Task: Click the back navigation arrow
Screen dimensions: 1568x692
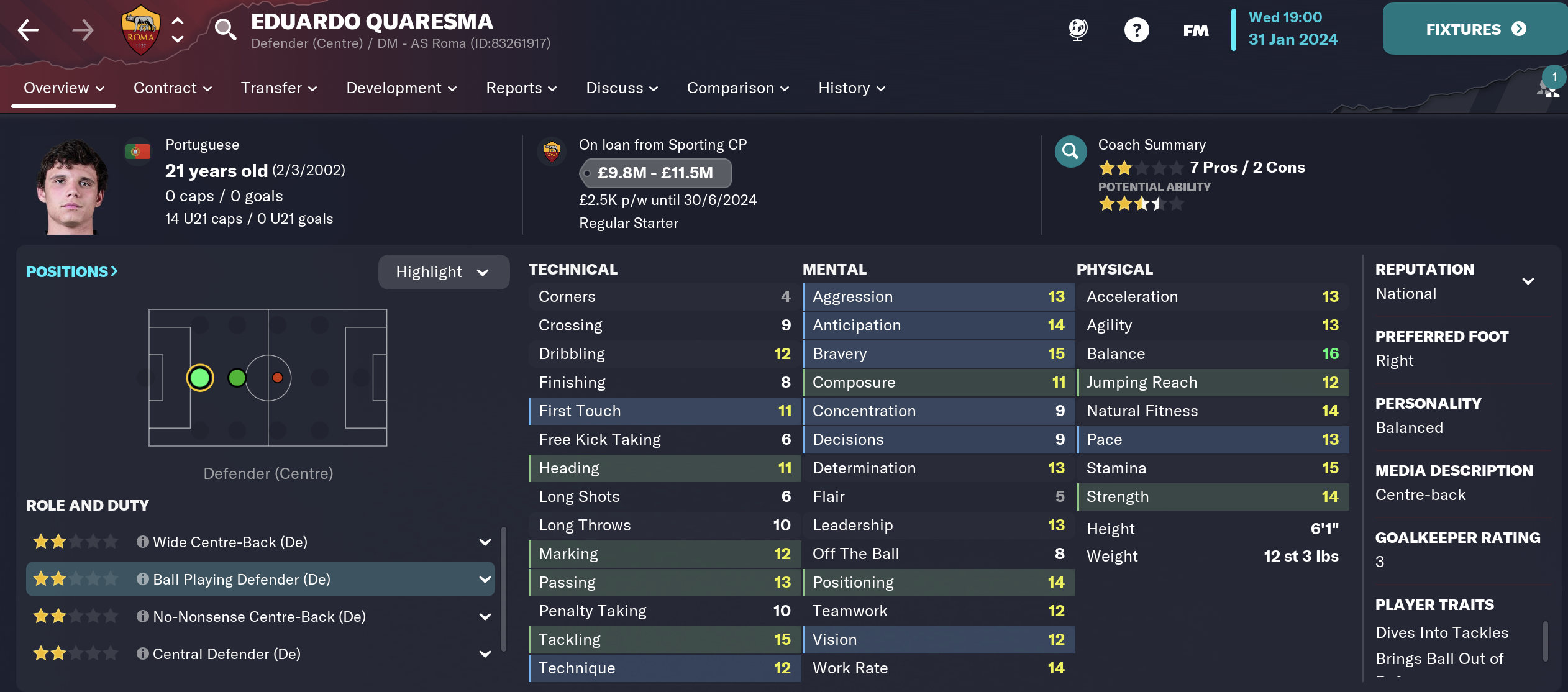Action: click(29, 30)
